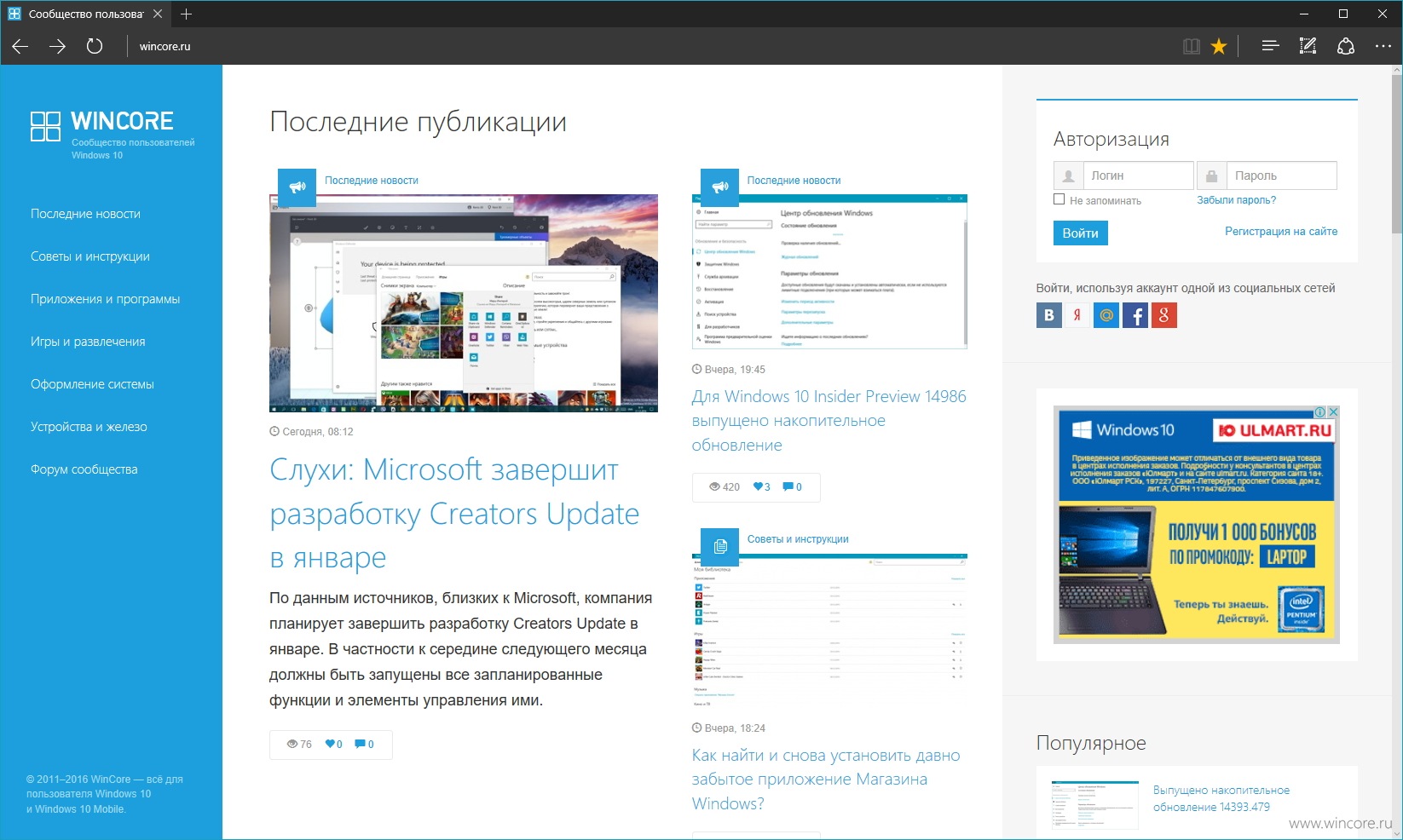Viewport: 1403px width, 840px height.
Task: Click the favorites star icon
Action: 1219,46
